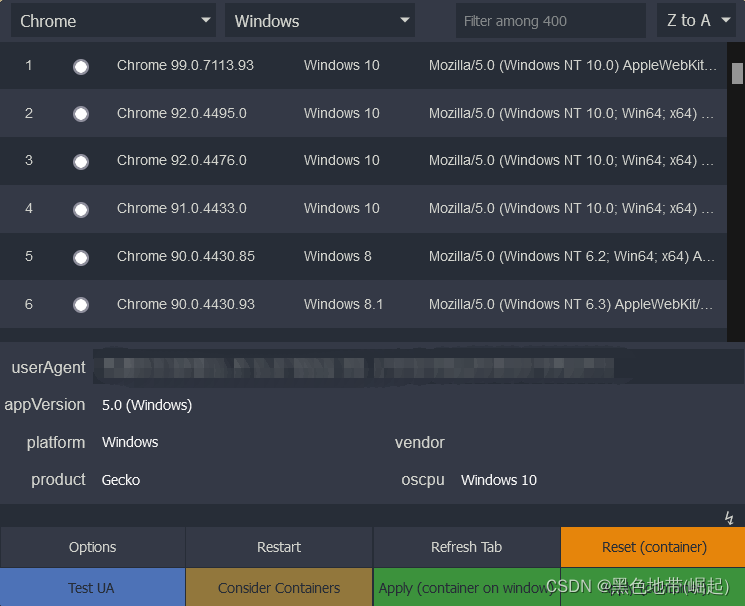
Task: Click the list's vertical scrollbar thumb
Action: point(737,73)
